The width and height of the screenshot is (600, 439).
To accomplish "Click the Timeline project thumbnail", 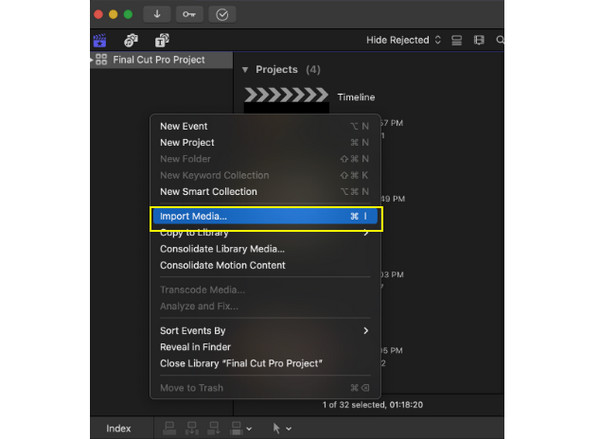I will [286, 100].
